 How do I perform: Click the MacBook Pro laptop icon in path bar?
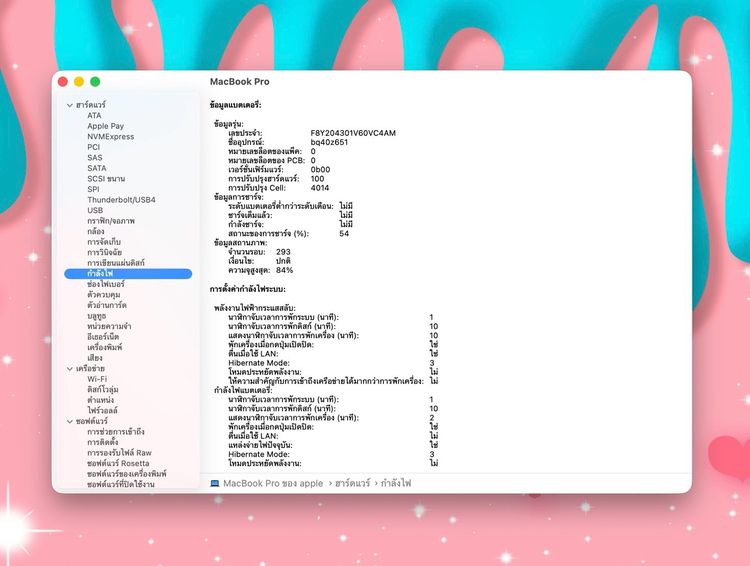pyautogui.click(x=215, y=483)
